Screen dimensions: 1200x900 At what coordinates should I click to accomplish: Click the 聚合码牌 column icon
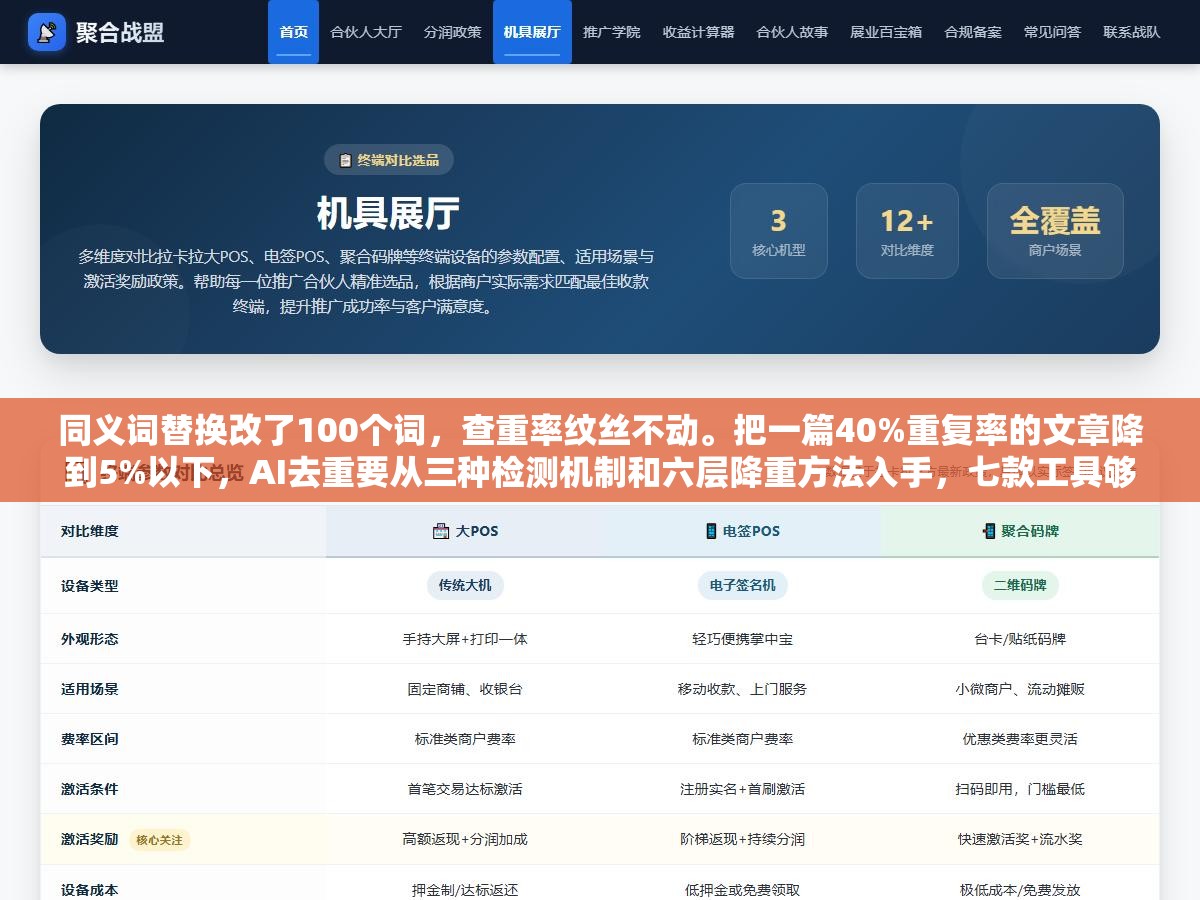coord(989,531)
